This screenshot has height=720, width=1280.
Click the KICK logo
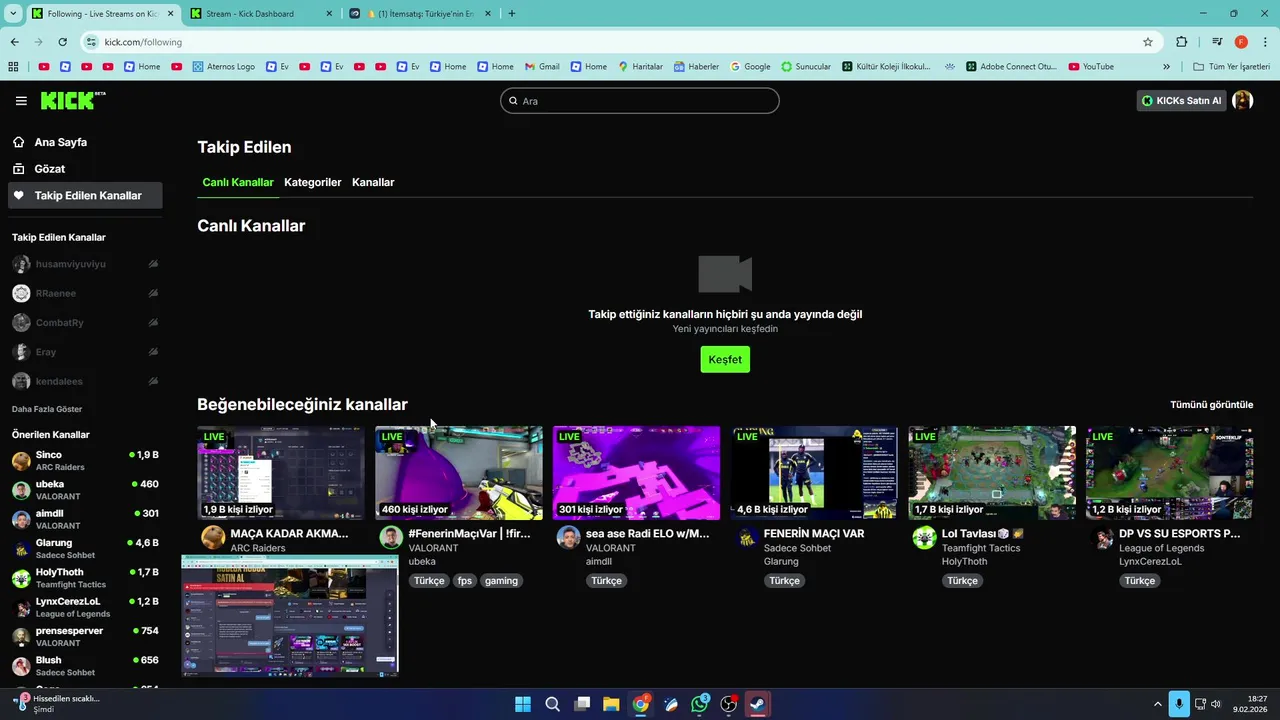point(72,100)
